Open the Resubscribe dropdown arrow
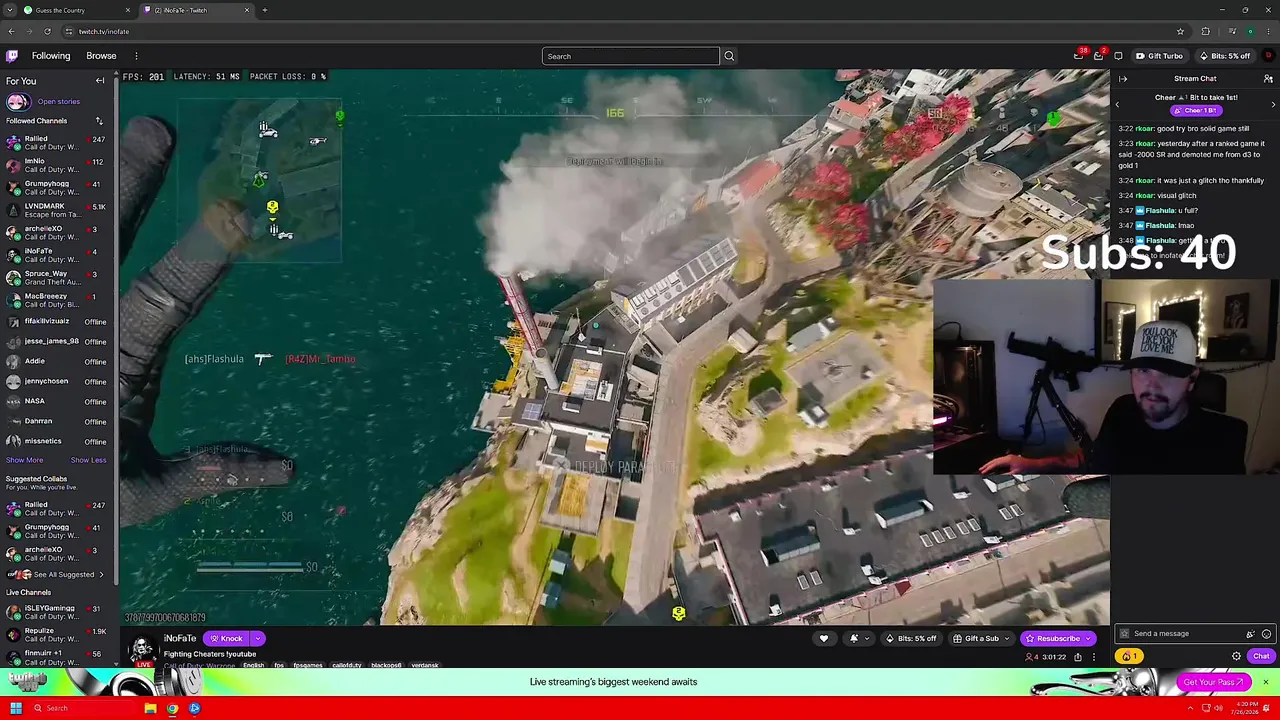The image size is (1280, 720). coord(1089,639)
